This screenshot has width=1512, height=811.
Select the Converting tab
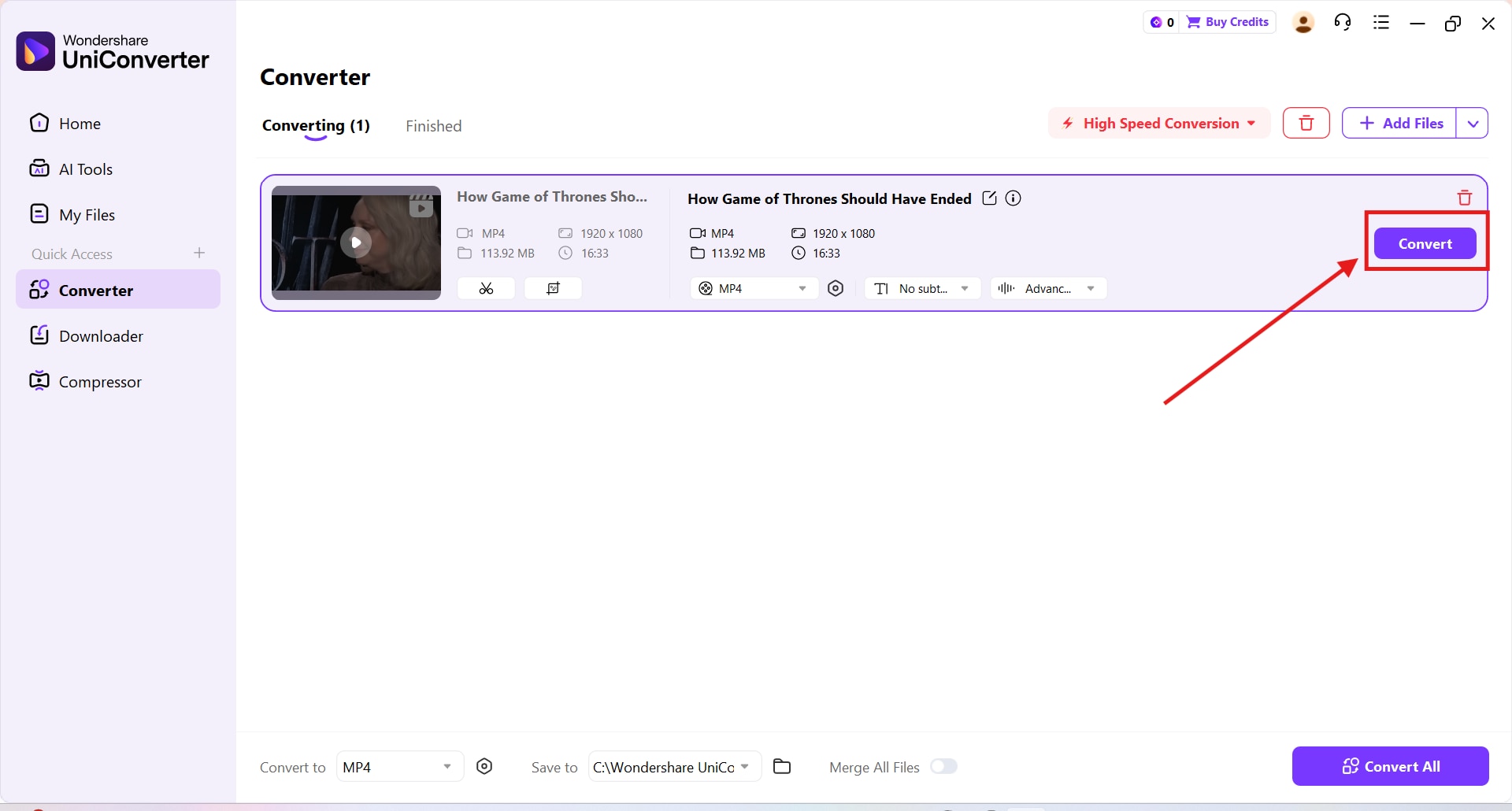click(x=315, y=125)
